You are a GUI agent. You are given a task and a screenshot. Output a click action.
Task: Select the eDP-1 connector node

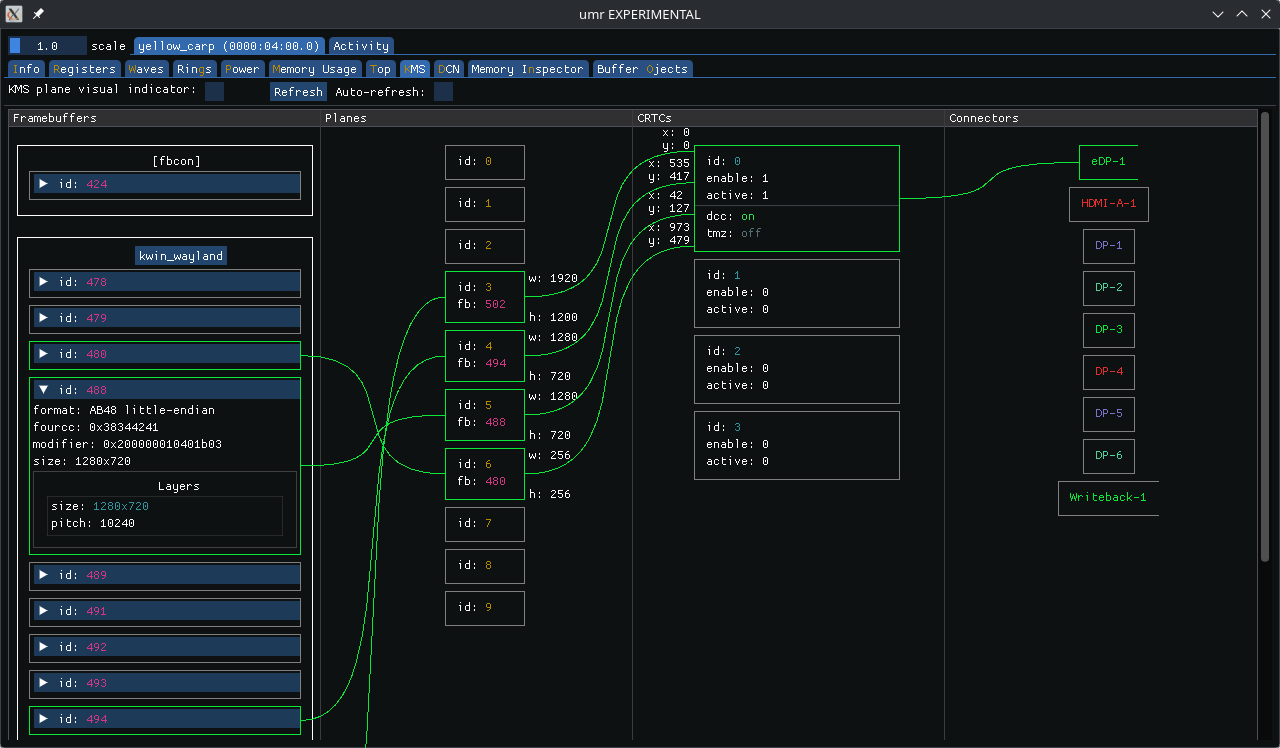coord(1108,161)
